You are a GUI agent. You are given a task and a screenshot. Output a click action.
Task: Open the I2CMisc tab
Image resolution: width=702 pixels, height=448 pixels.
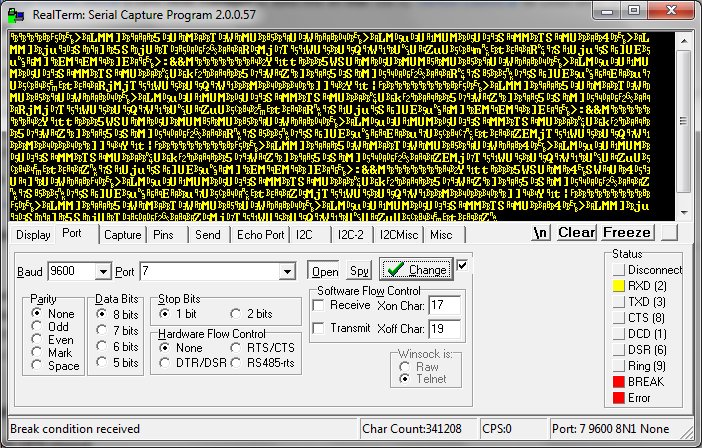click(398, 235)
